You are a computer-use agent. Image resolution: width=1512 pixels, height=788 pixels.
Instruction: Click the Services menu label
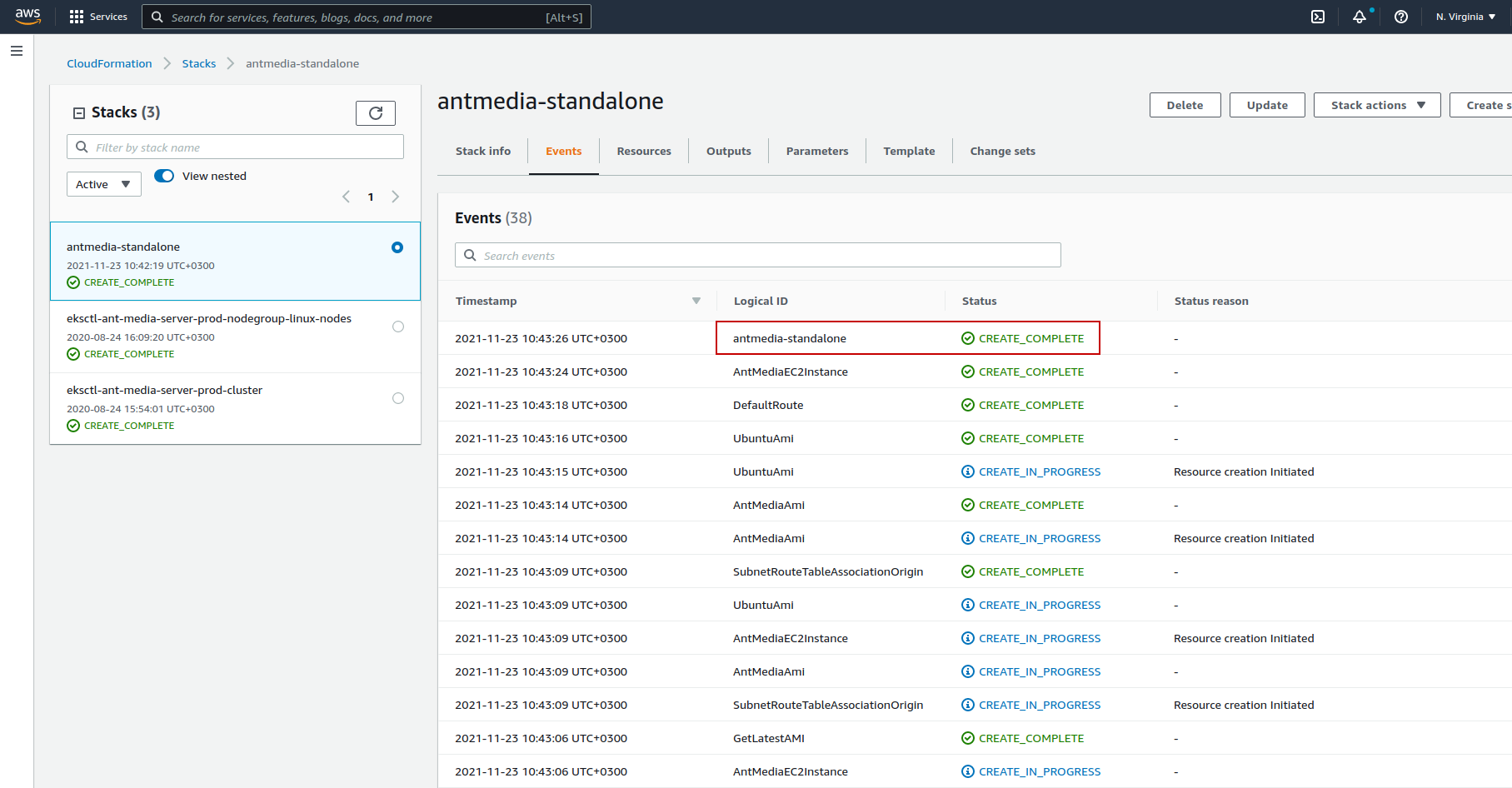pyautogui.click(x=108, y=17)
